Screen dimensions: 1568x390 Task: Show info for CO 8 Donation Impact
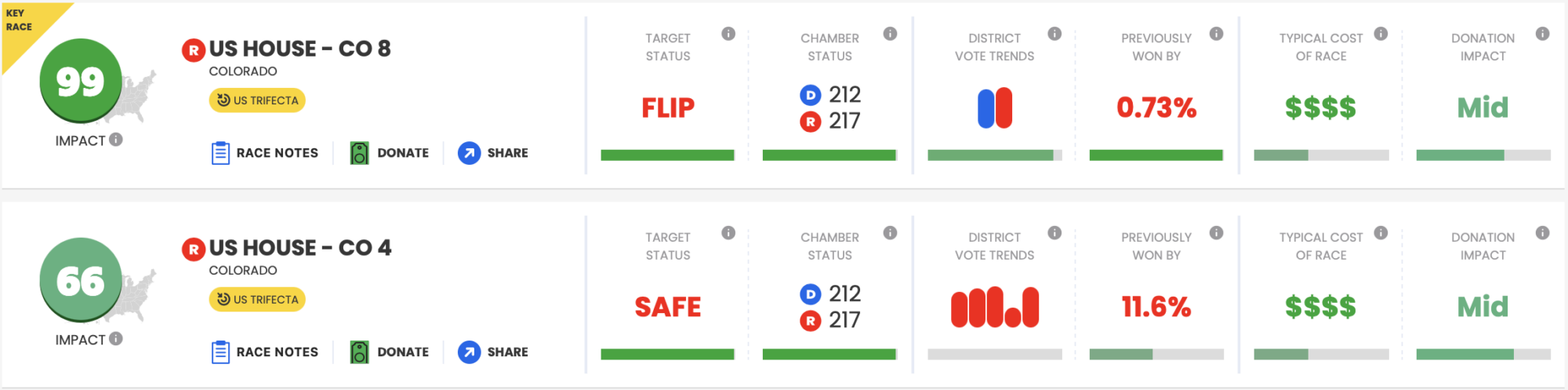pyautogui.click(x=1542, y=34)
